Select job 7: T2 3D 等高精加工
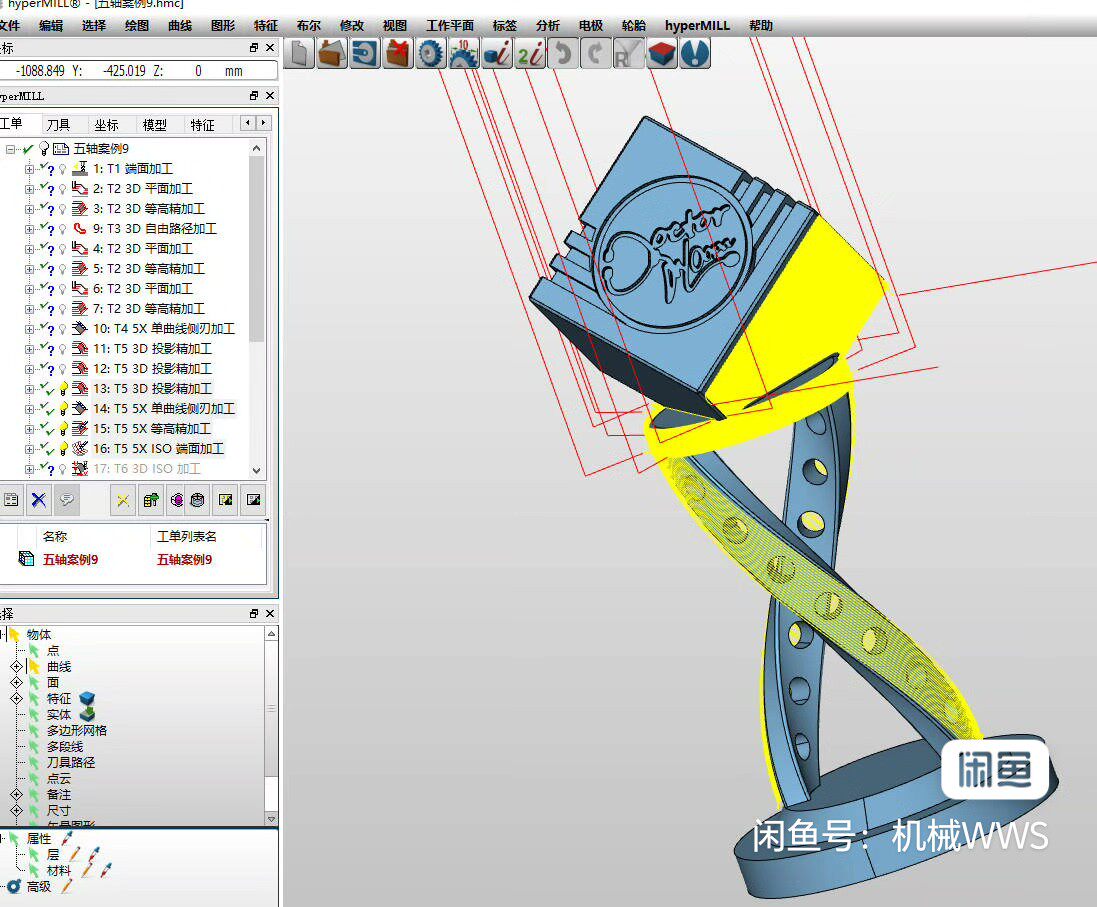The width and height of the screenshot is (1097, 907). (148, 309)
